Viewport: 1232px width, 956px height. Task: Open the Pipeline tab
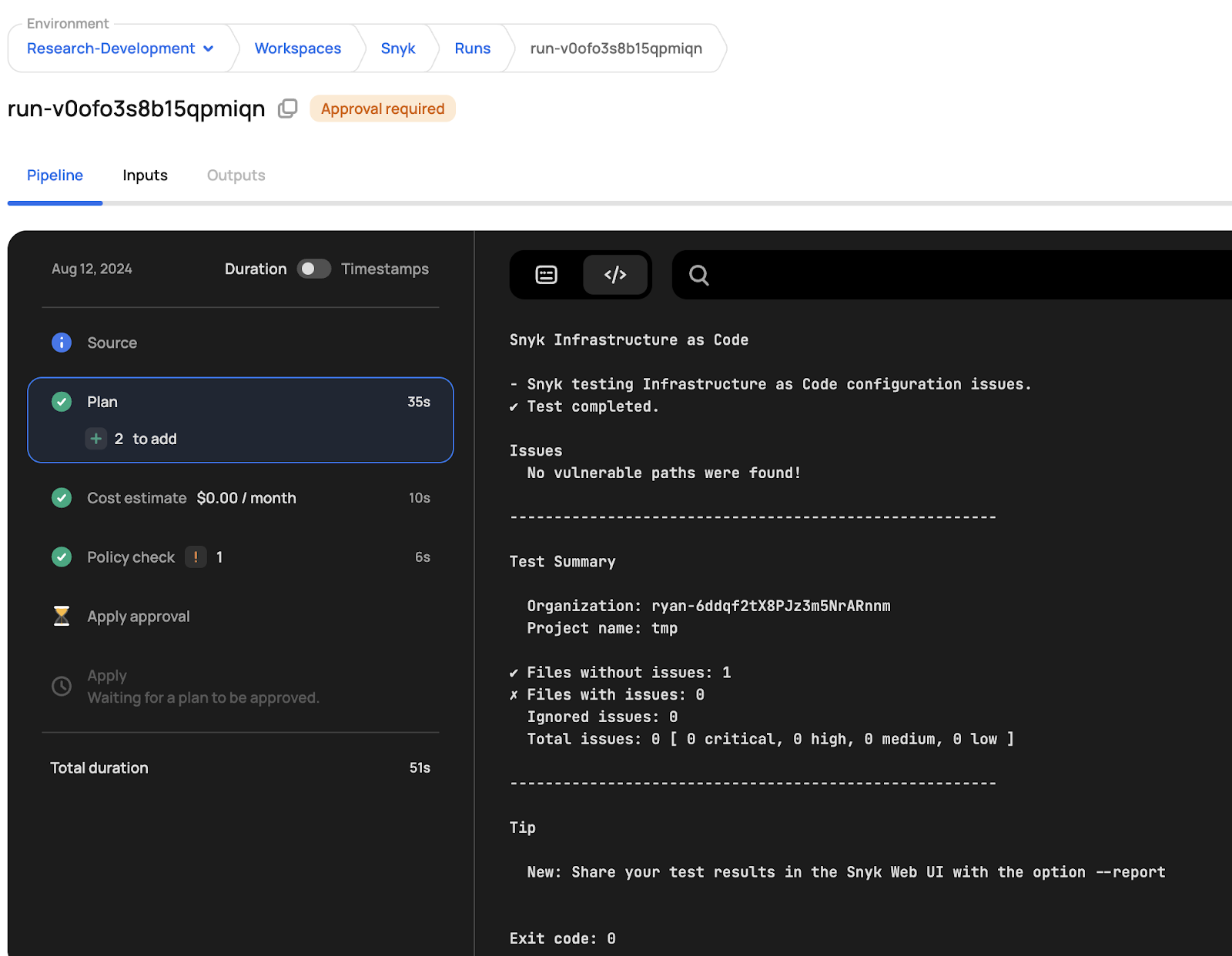55,175
